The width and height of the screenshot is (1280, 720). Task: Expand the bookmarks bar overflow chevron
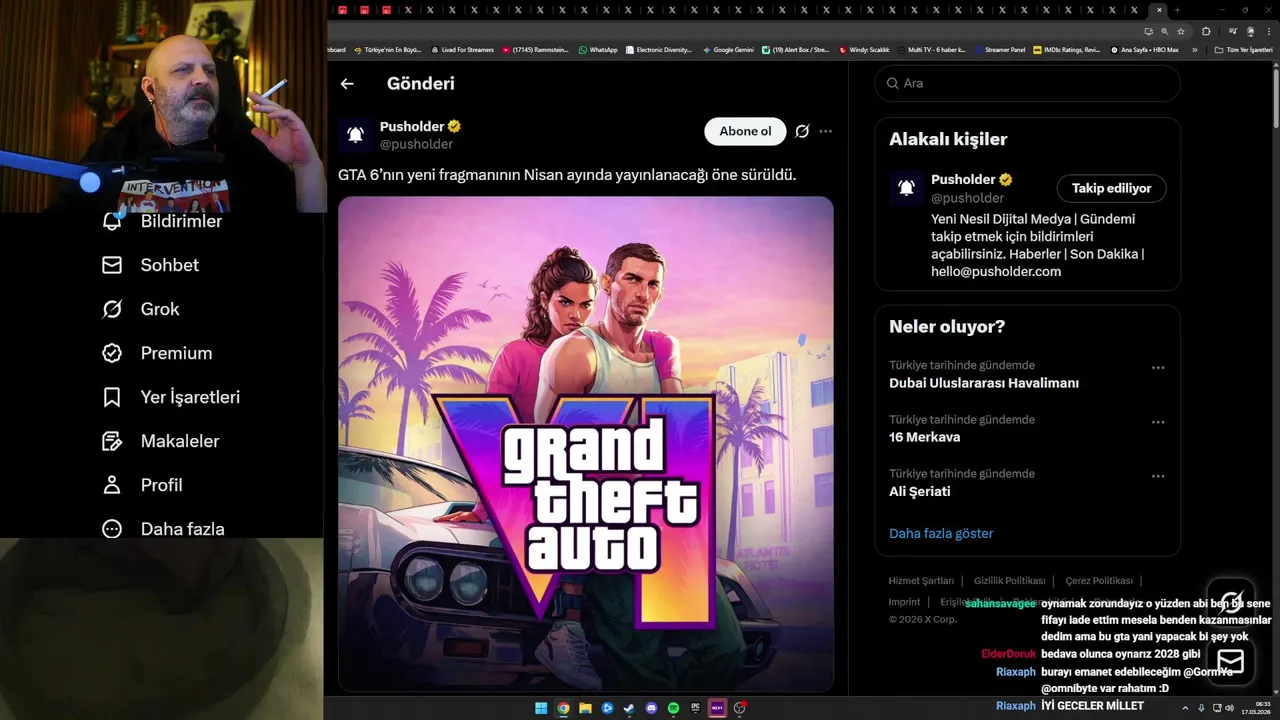coord(1194,49)
